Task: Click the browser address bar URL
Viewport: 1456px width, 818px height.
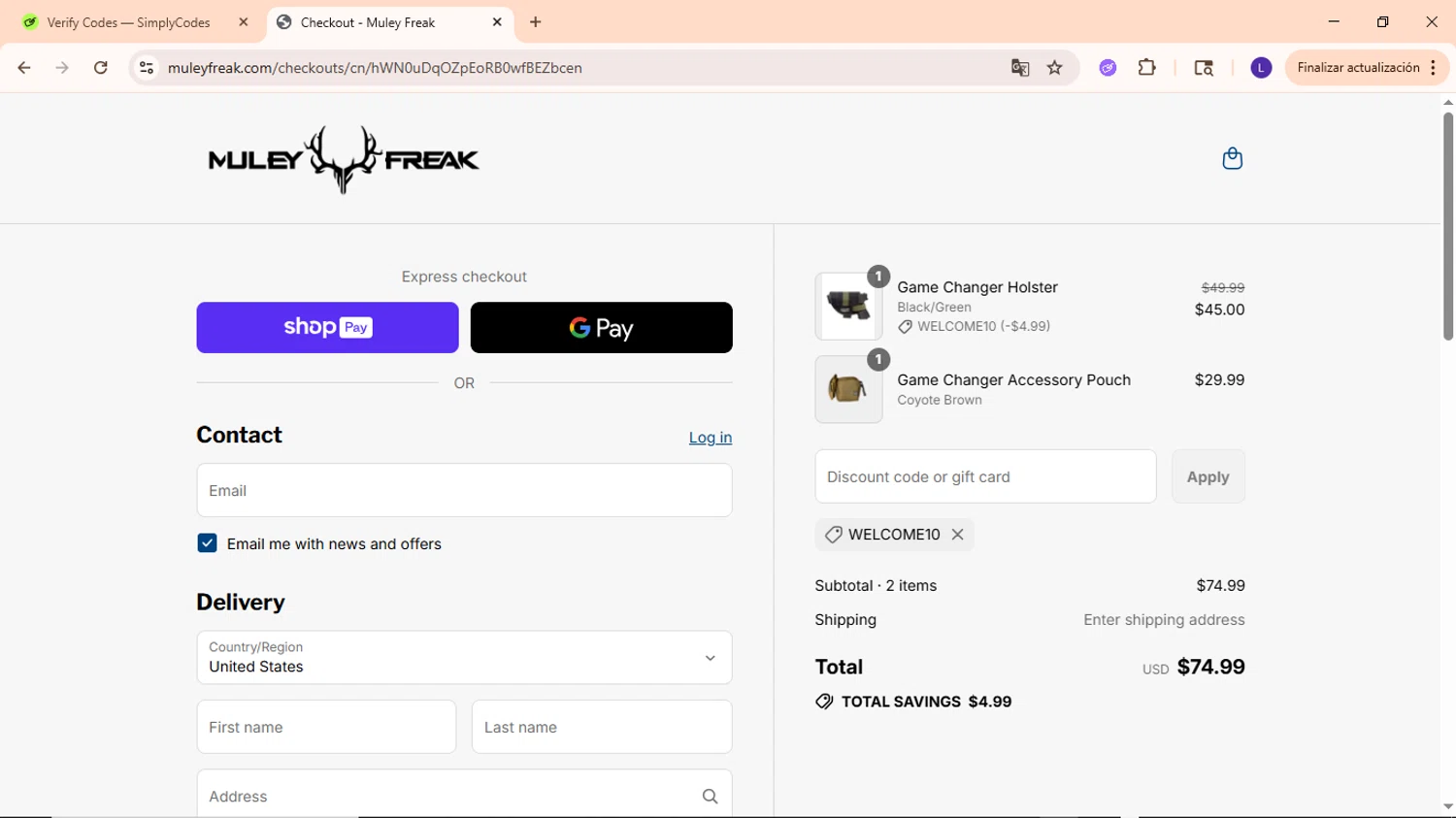Action: coord(375,68)
